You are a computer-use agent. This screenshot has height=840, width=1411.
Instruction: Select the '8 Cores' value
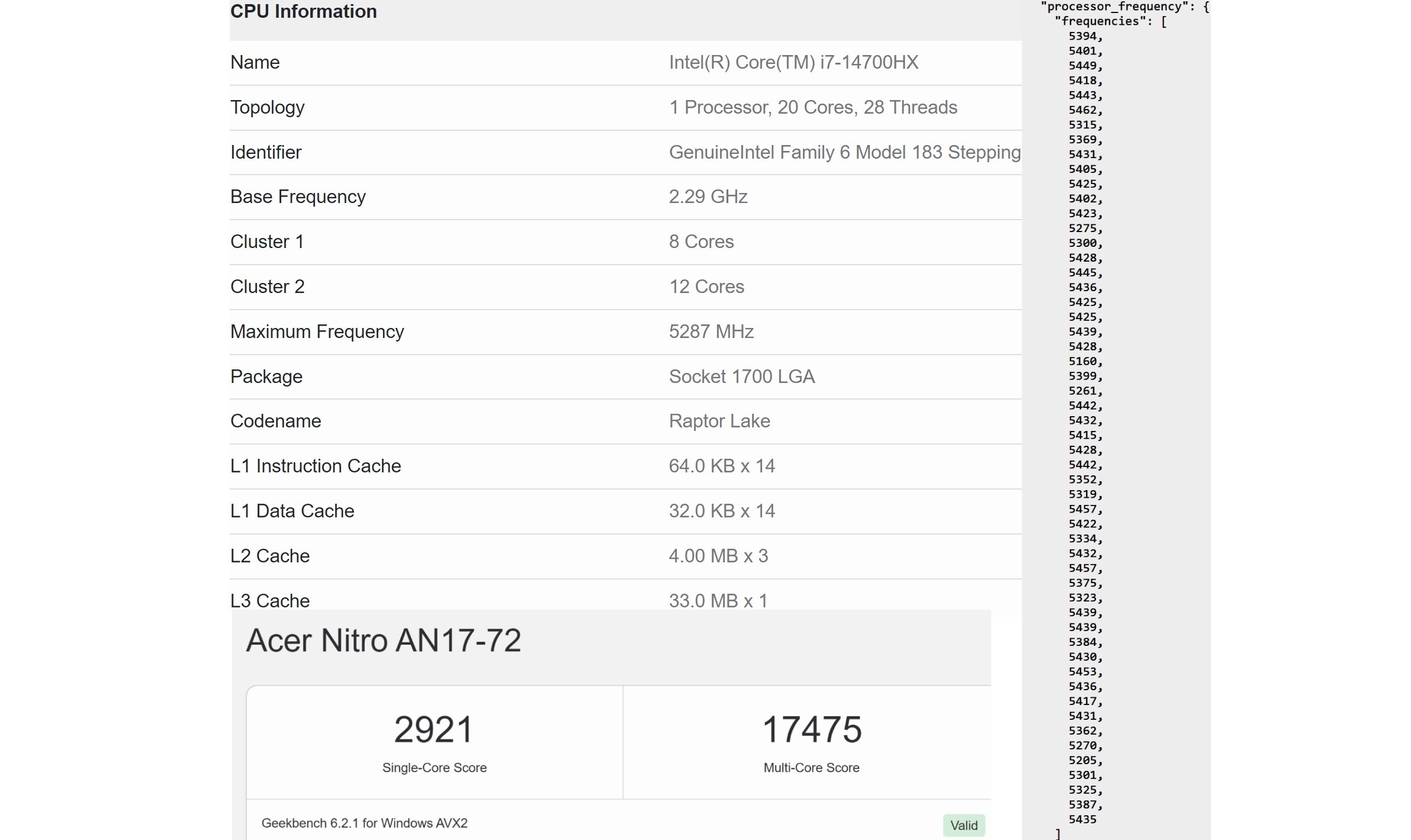click(x=701, y=242)
